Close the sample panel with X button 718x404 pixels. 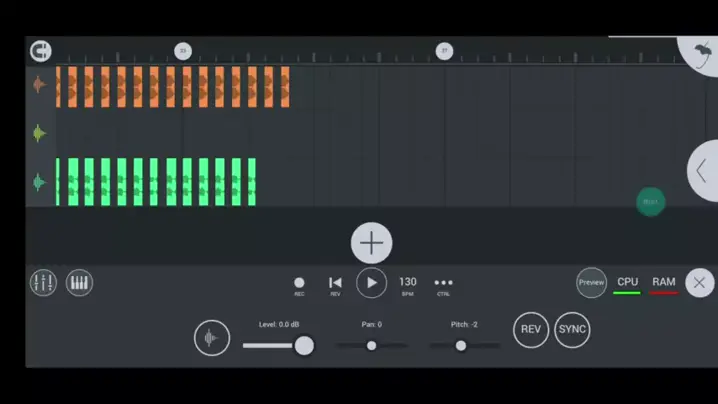tap(699, 283)
